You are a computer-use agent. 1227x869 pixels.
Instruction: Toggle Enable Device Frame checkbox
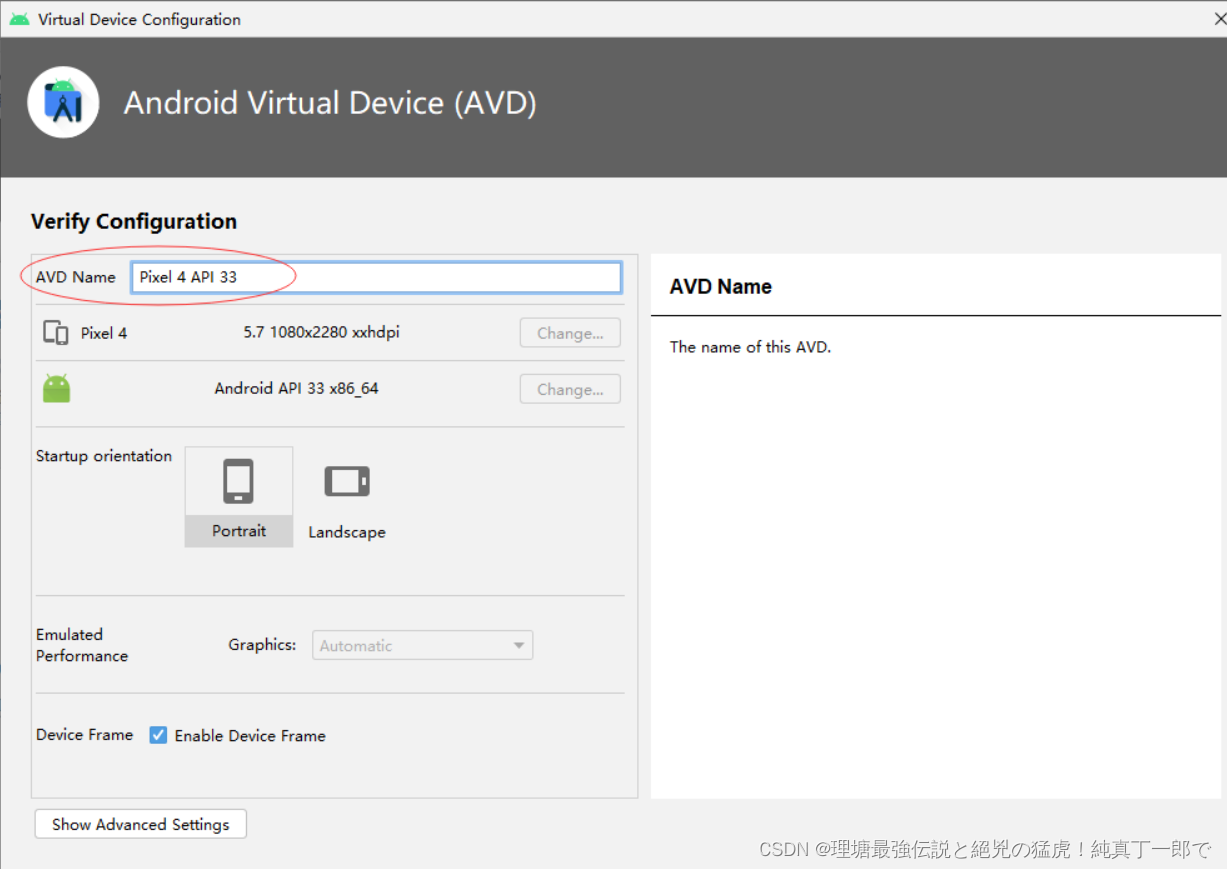[158, 735]
